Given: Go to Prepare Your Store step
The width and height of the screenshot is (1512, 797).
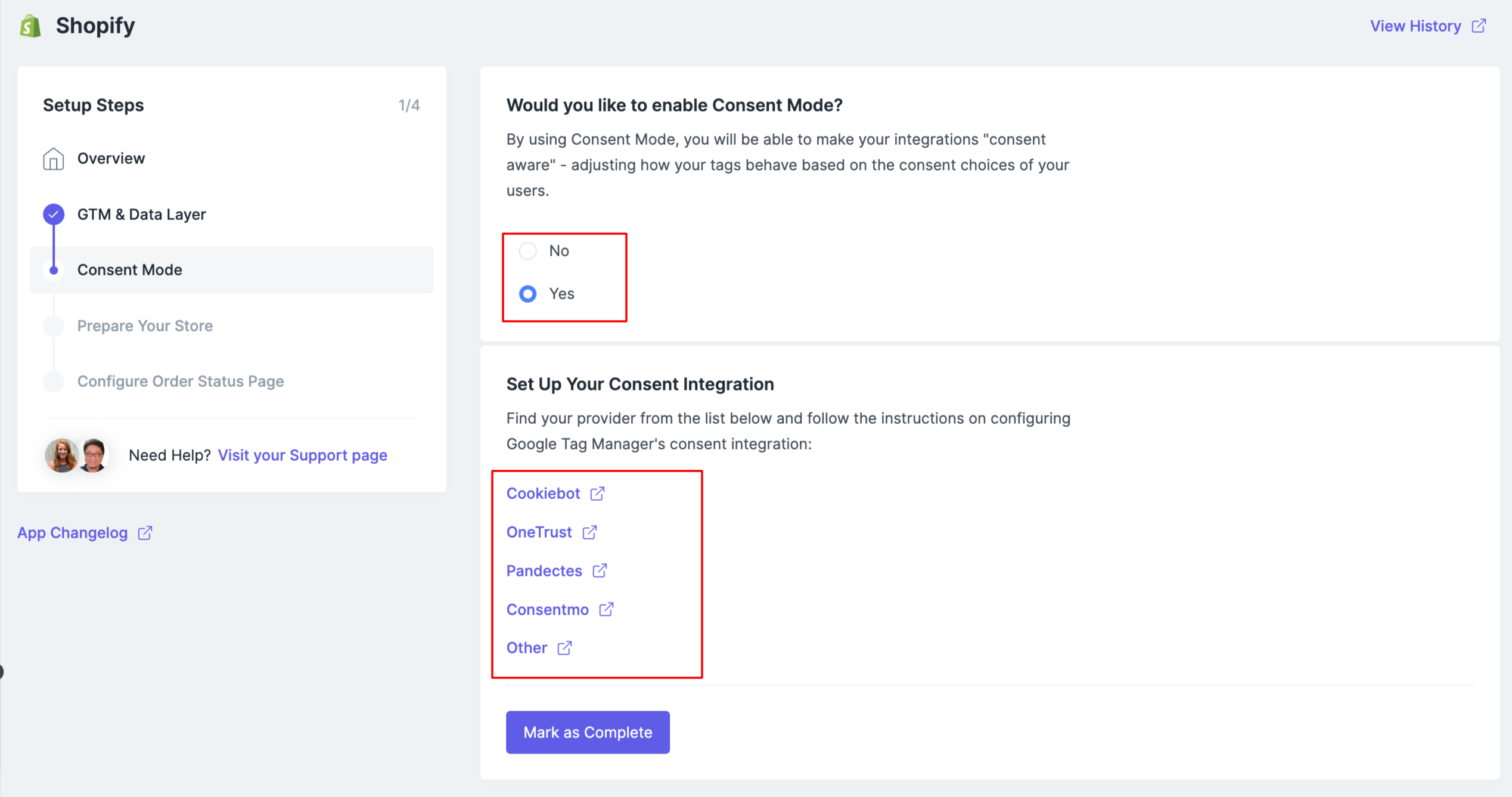Looking at the screenshot, I should click(145, 326).
